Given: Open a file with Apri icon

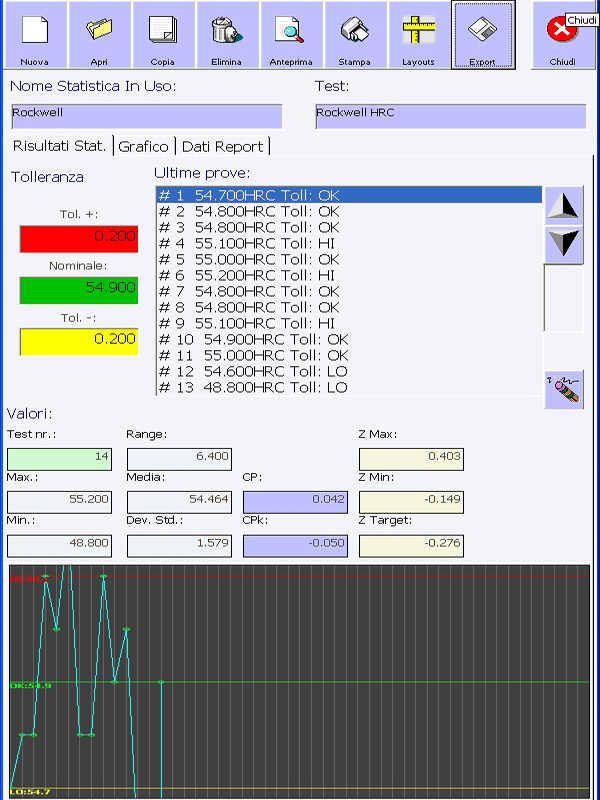Looking at the screenshot, I should (x=99, y=35).
